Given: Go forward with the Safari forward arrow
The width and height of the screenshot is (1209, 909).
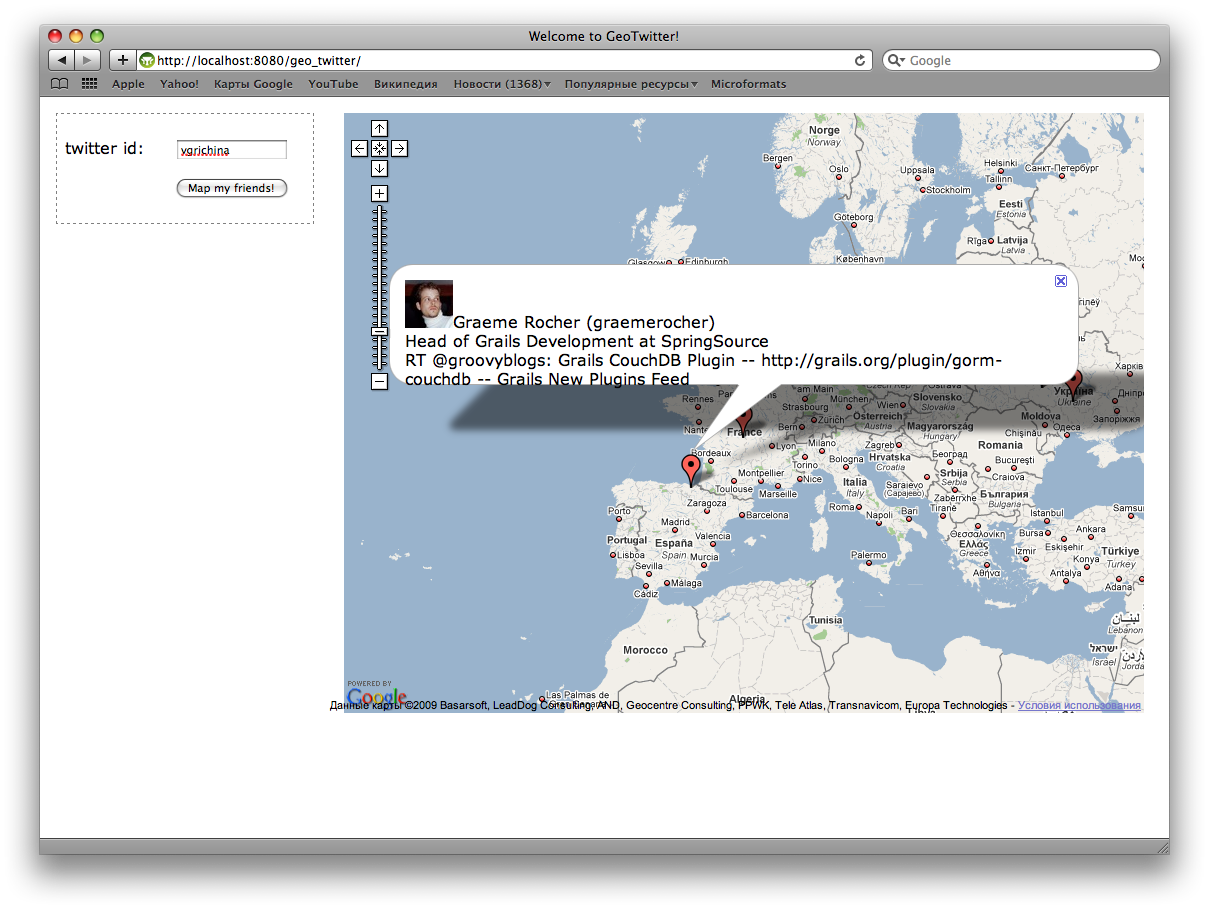Looking at the screenshot, I should 88,60.
